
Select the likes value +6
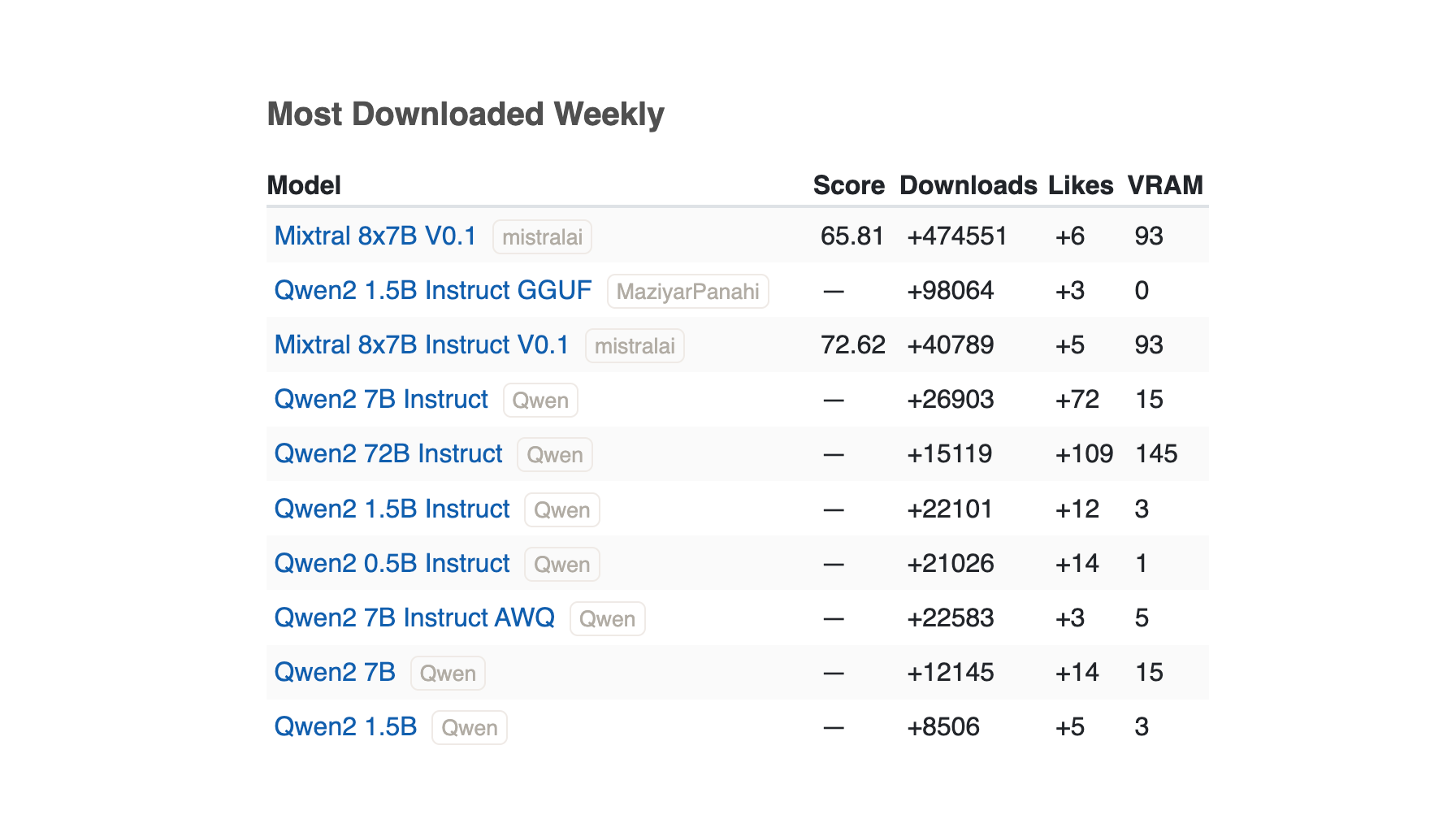coord(1070,236)
